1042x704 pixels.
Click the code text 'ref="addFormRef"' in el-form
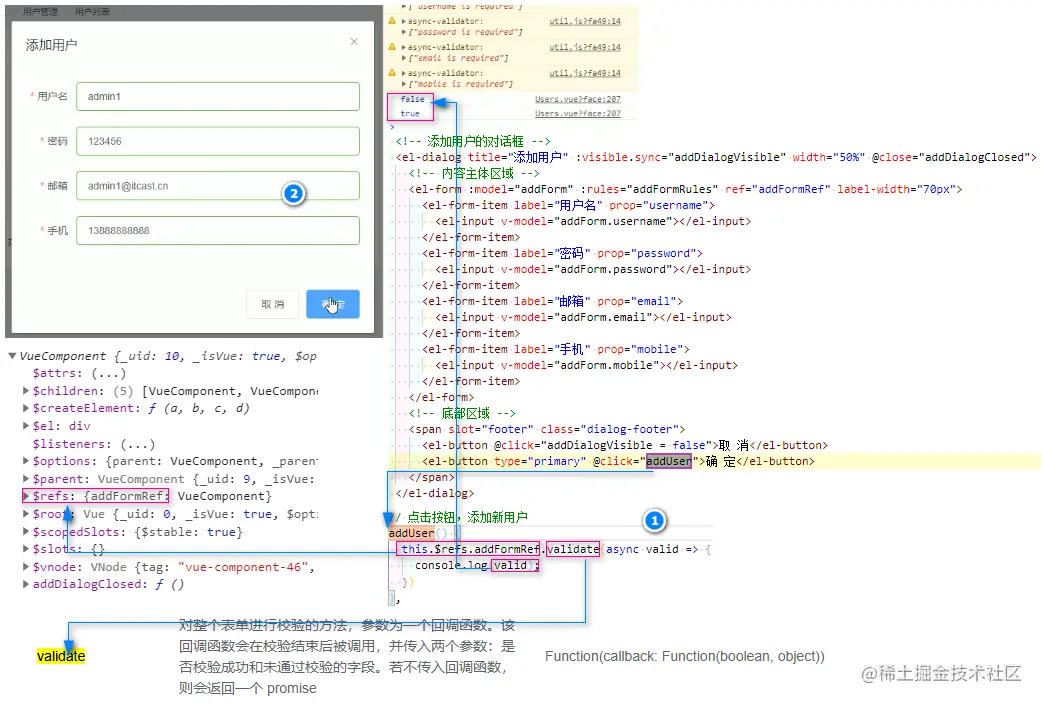pyautogui.click(x=778, y=189)
